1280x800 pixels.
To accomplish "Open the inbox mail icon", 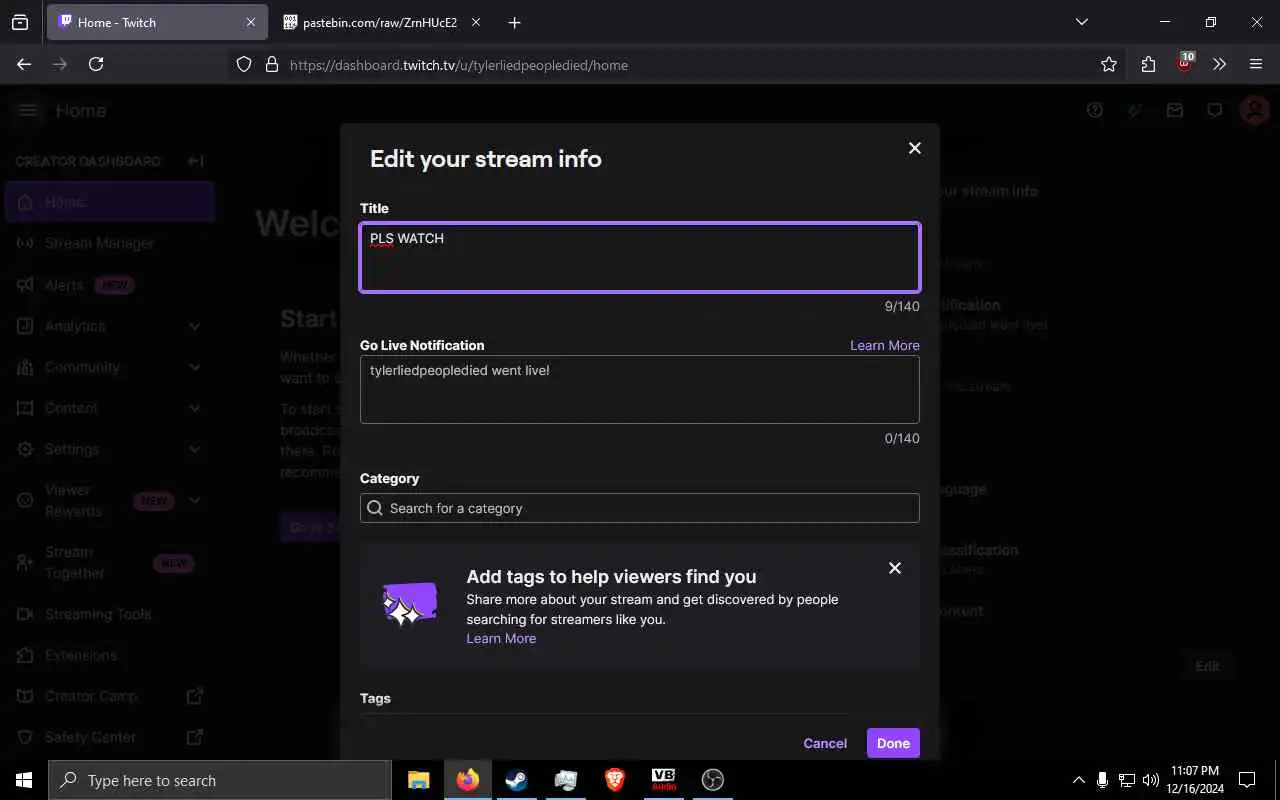I will 1175,110.
